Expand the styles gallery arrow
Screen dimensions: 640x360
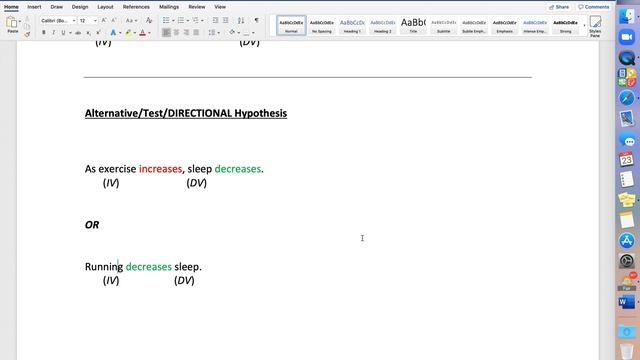(x=584, y=25)
